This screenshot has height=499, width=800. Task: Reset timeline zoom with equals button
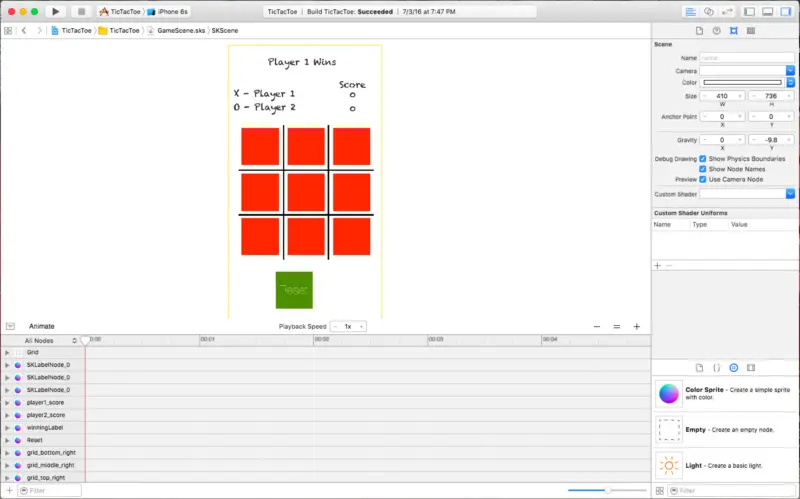point(617,327)
